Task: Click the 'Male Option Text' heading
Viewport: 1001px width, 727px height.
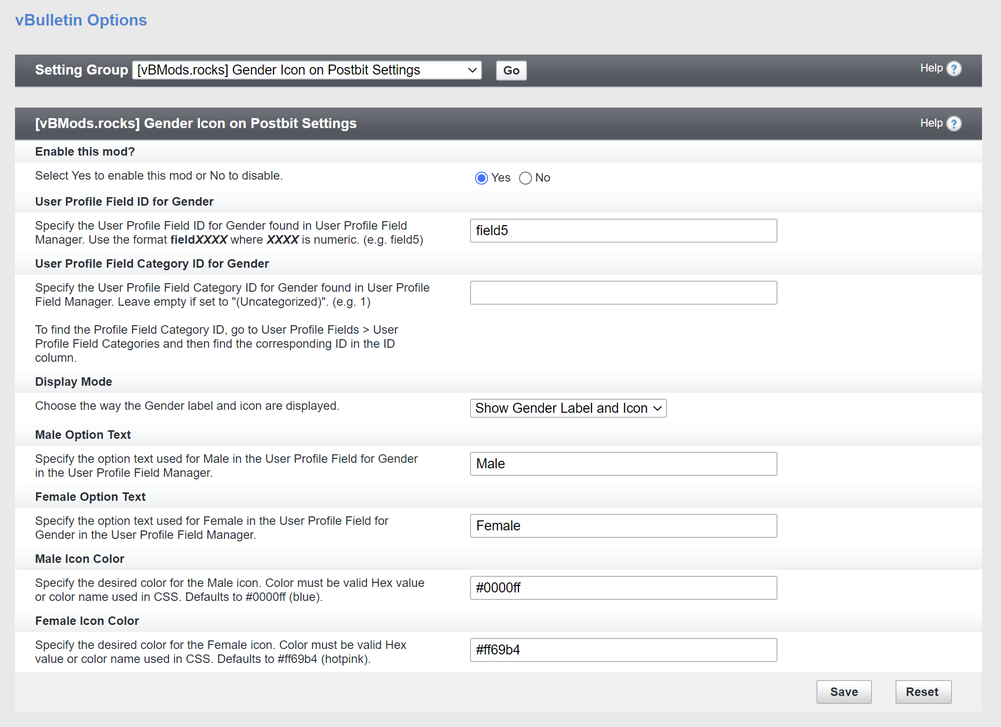Action: click(x=83, y=435)
